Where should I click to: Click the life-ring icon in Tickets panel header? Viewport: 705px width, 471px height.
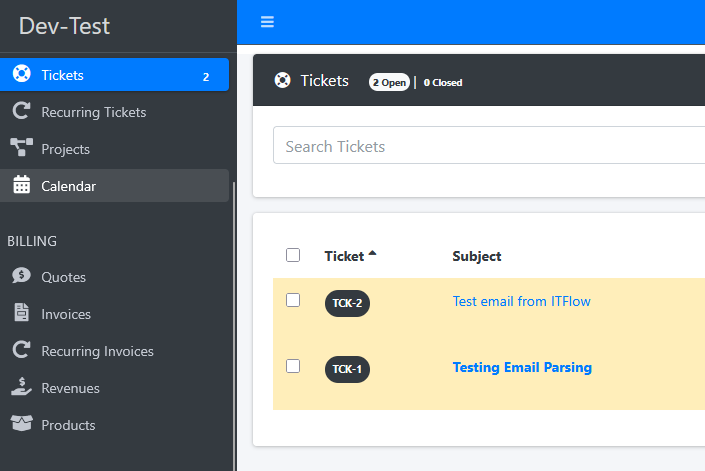coord(282,80)
